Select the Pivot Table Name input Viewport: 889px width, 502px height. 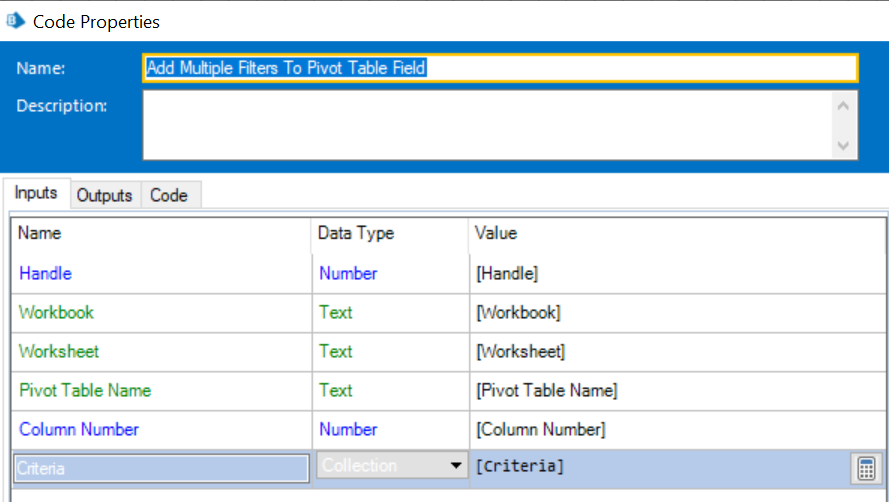[x=85, y=390]
